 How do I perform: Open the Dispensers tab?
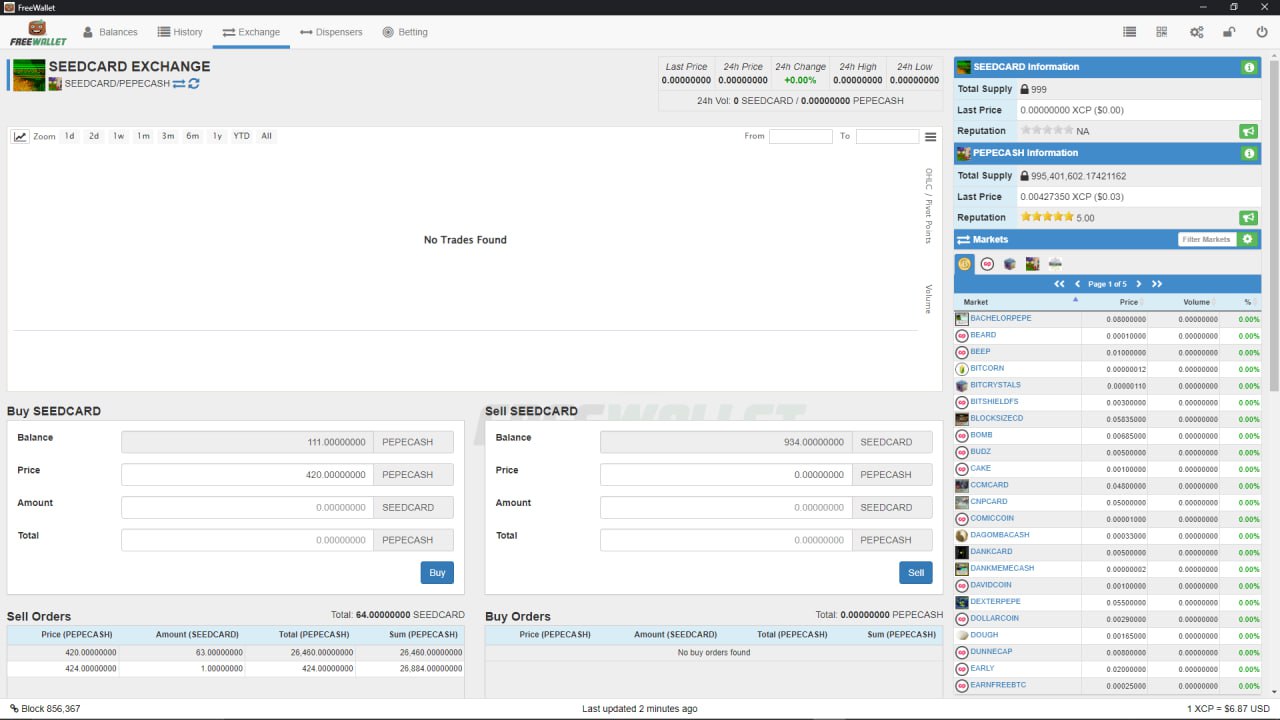pyautogui.click(x=331, y=32)
